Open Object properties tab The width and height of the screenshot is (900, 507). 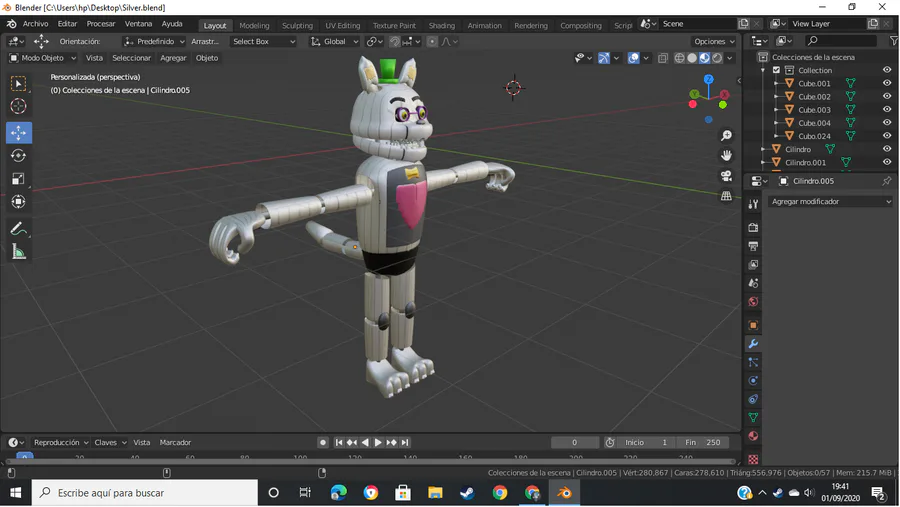(753, 325)
